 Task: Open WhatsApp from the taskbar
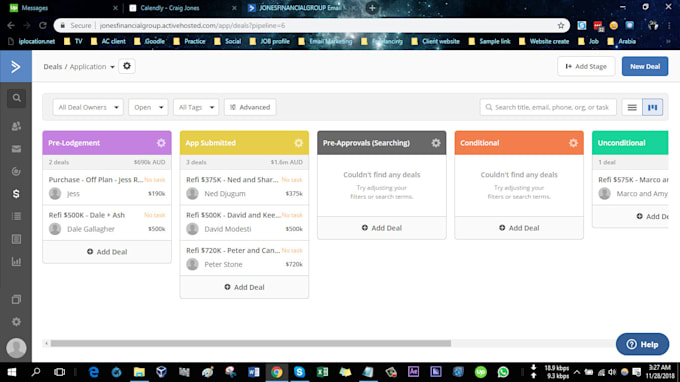pos(503,372)
